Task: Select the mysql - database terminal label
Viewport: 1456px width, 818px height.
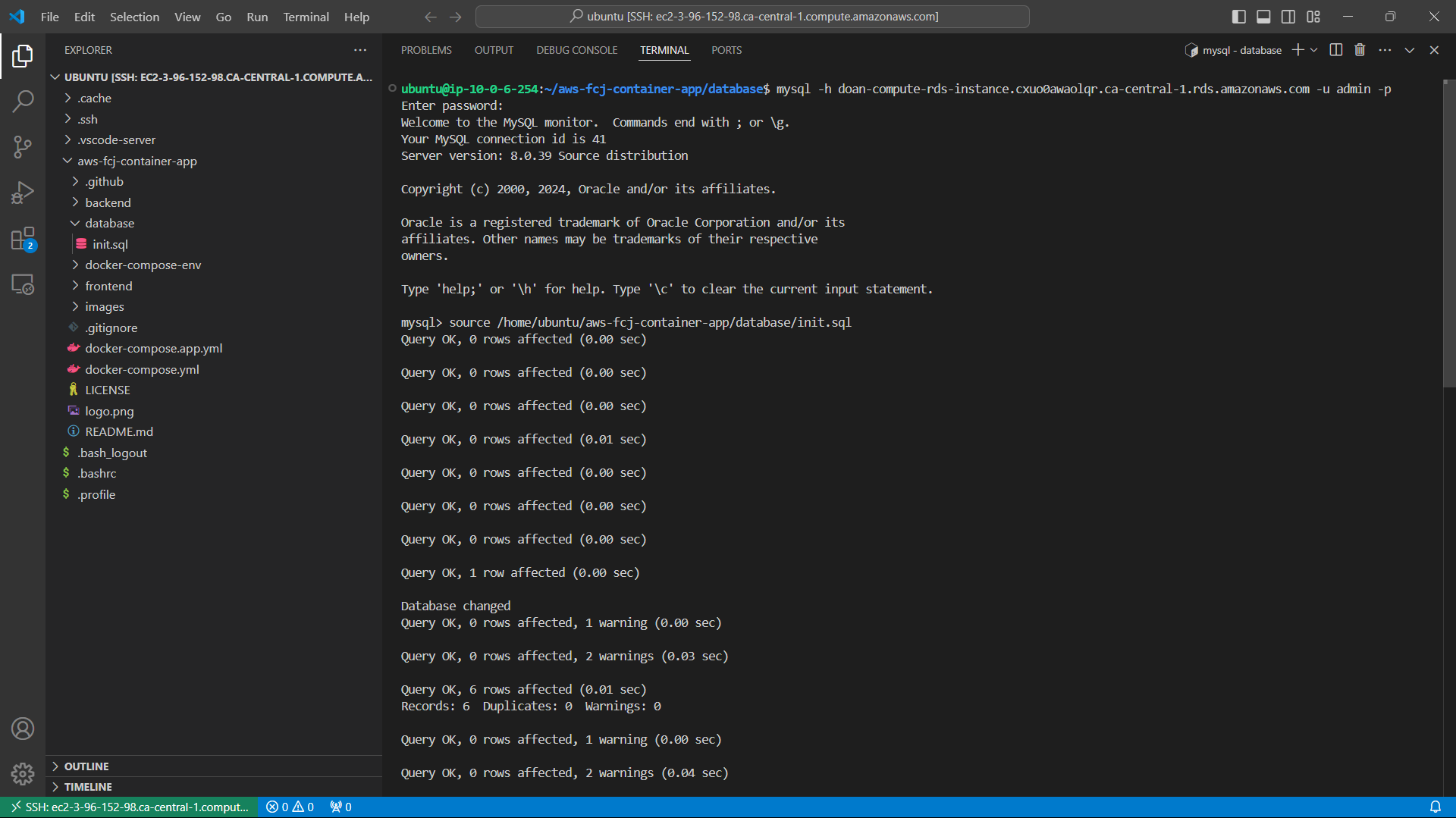Action: click(x=1234, y=50)
